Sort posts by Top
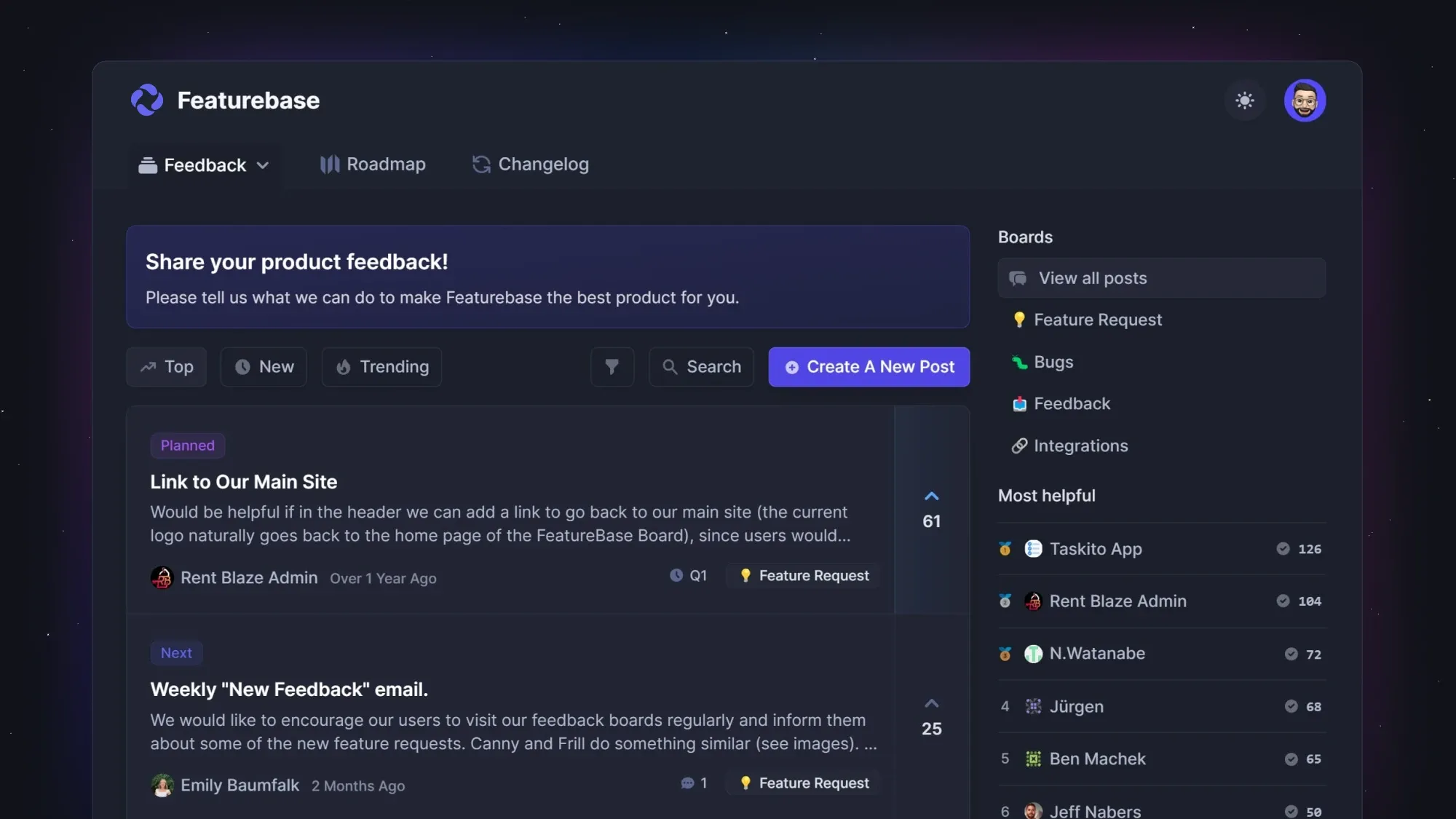Viewport: 1456px width, 819px height. (167, 367)
